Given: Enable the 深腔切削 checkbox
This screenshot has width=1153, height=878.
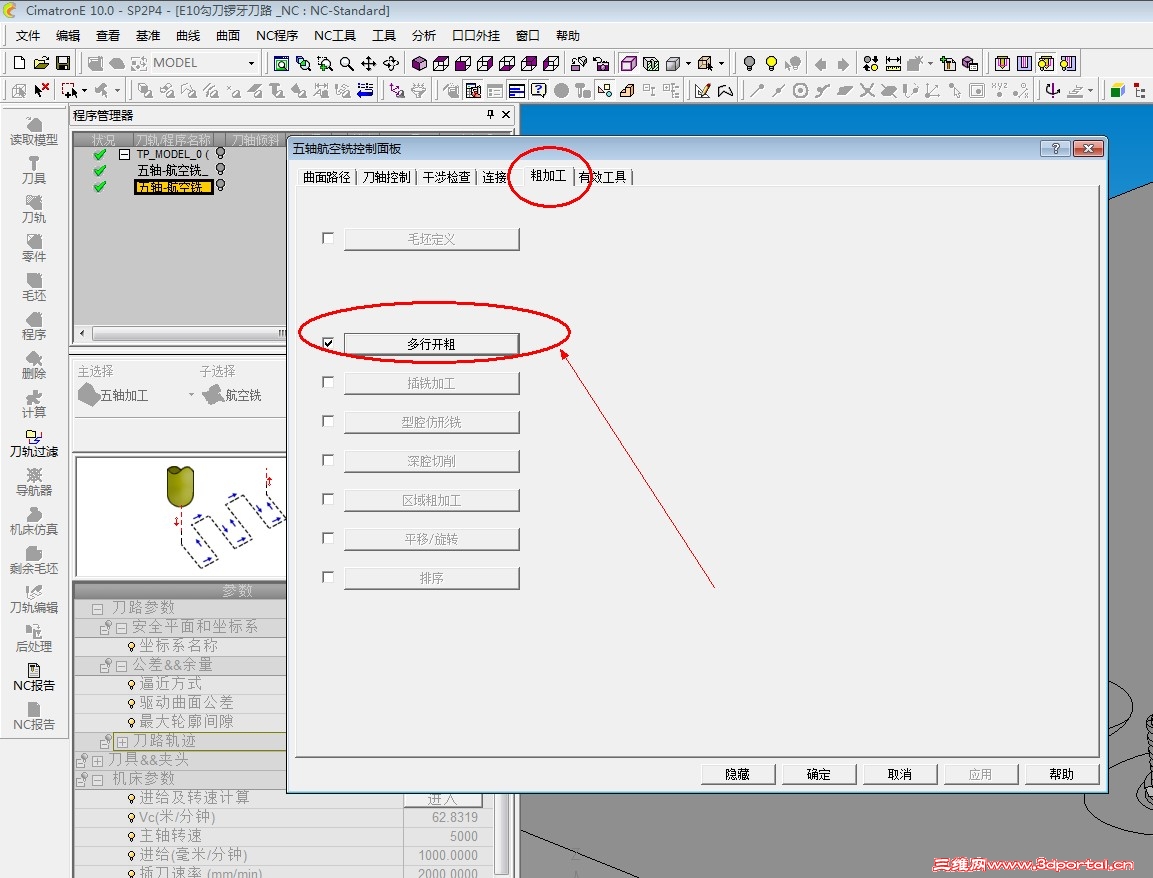Looking at the screenshot, I should pos(328,460).
